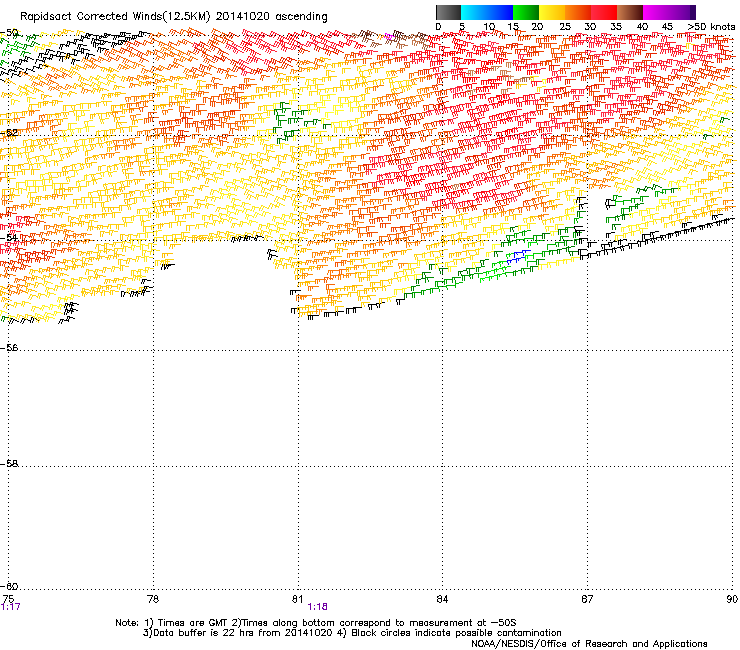Click the note '1) Times are GMT'
This screenshot has width=740, height=650.
click(x=186, y=623)
